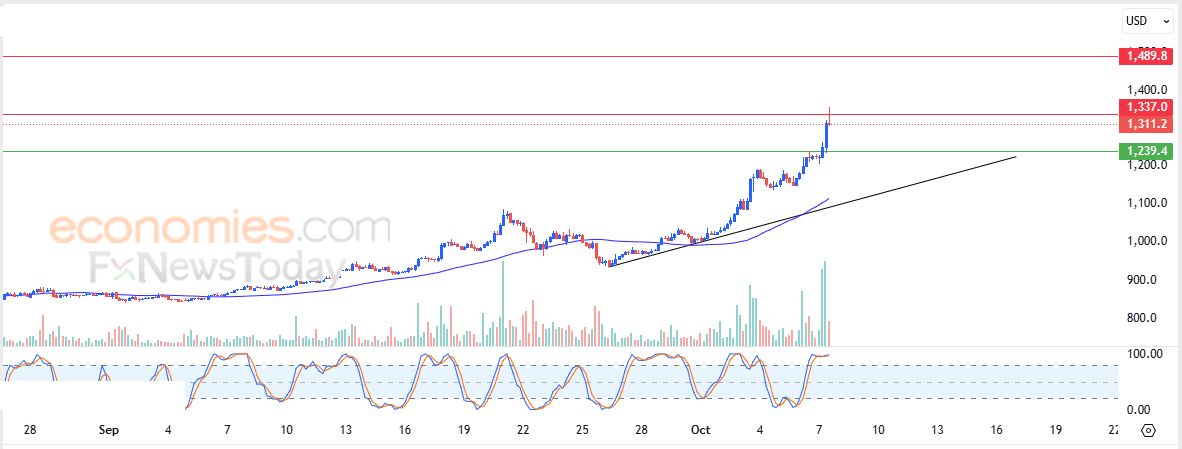Image resolution: width=1182 pixels, height=449 pixels.
Task: Click the Oct date label on time axis
Action: pos(701,430)
